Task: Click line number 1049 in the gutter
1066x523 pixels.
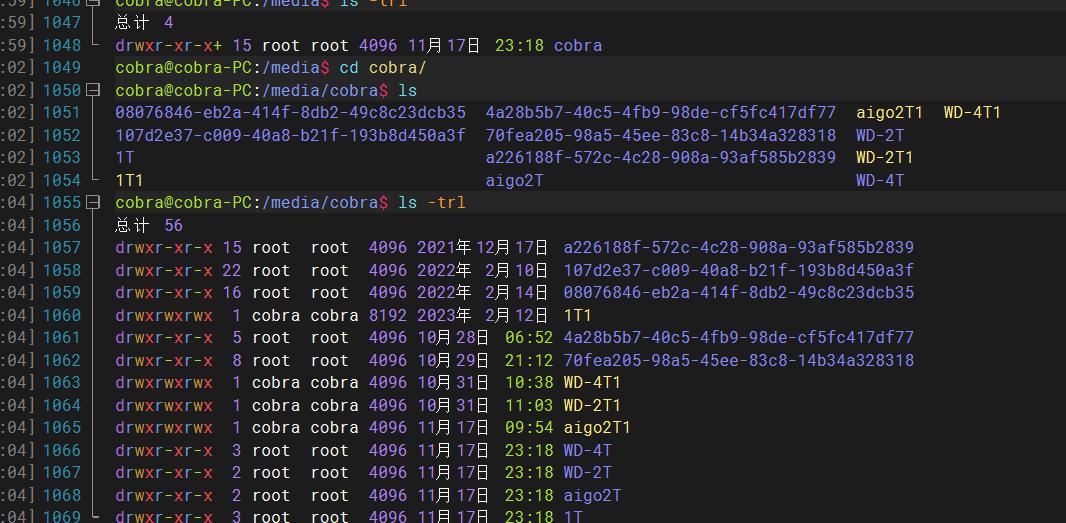Action: [x=62, y=68]
